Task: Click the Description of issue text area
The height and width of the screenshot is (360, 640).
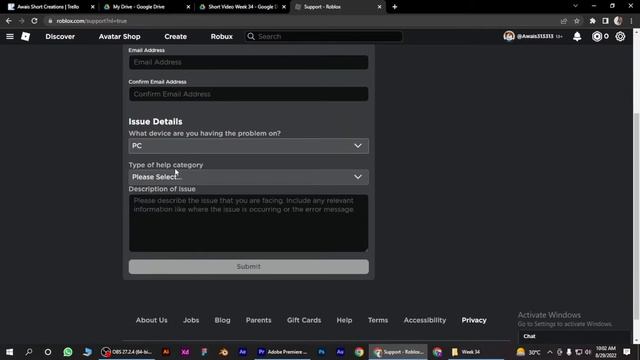Action: pyautogui.click(x=249, y=223)
